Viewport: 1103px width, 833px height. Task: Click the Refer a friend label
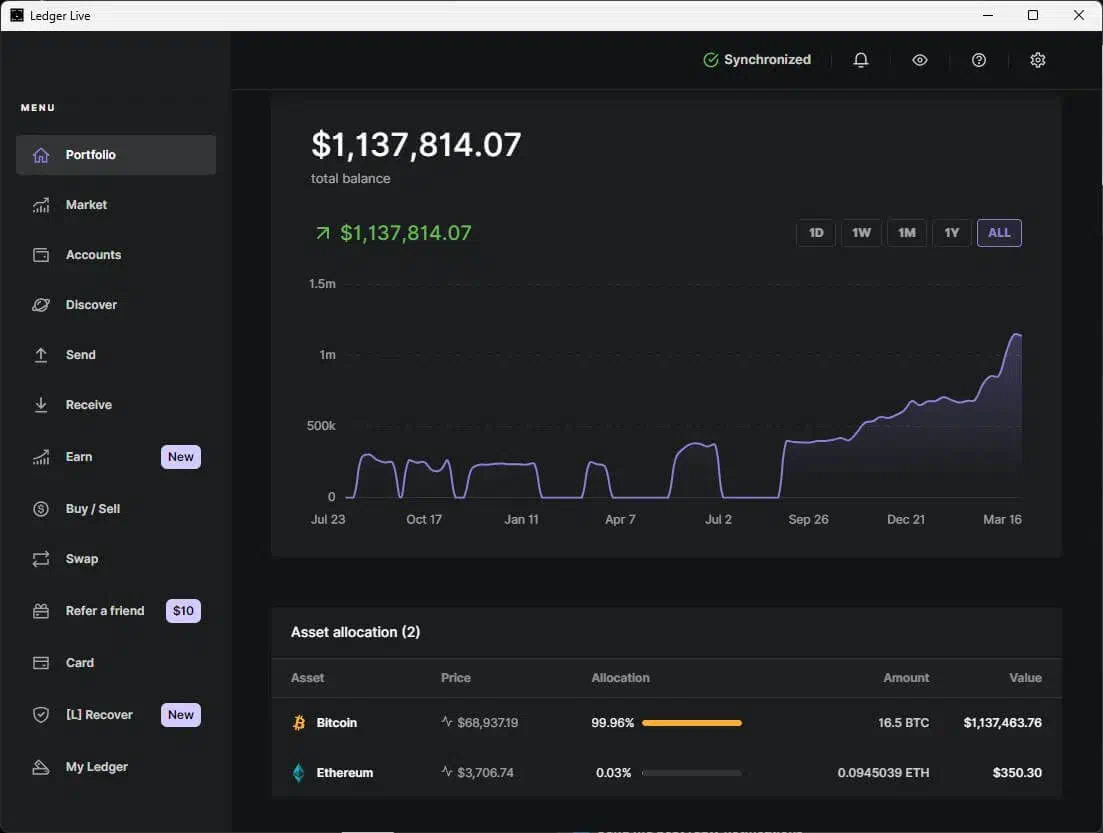[x=105, y=611]
